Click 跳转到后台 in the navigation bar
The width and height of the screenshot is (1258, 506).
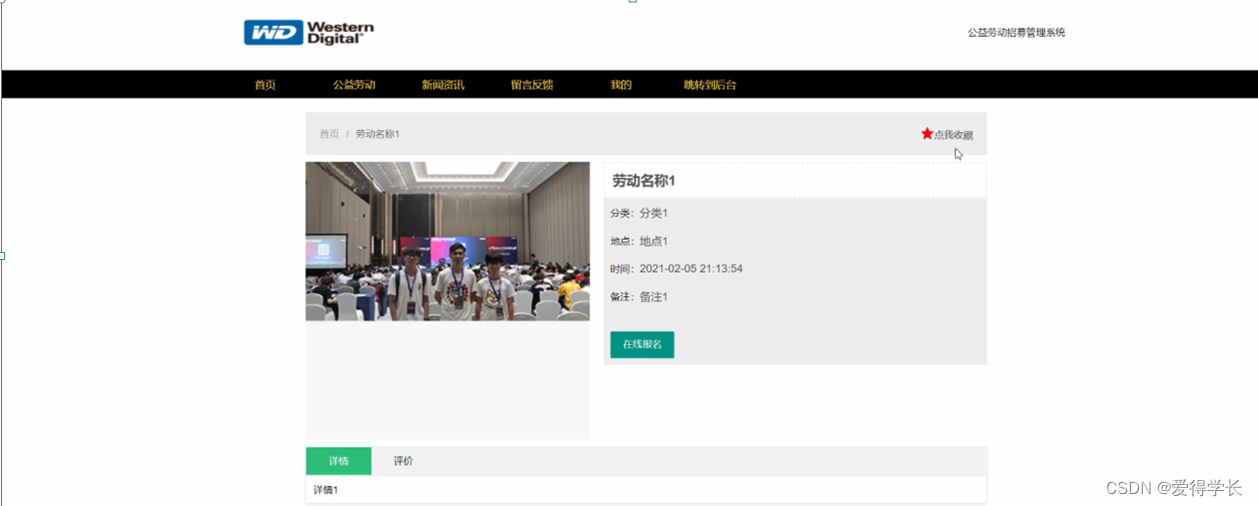tap(710, 85)
